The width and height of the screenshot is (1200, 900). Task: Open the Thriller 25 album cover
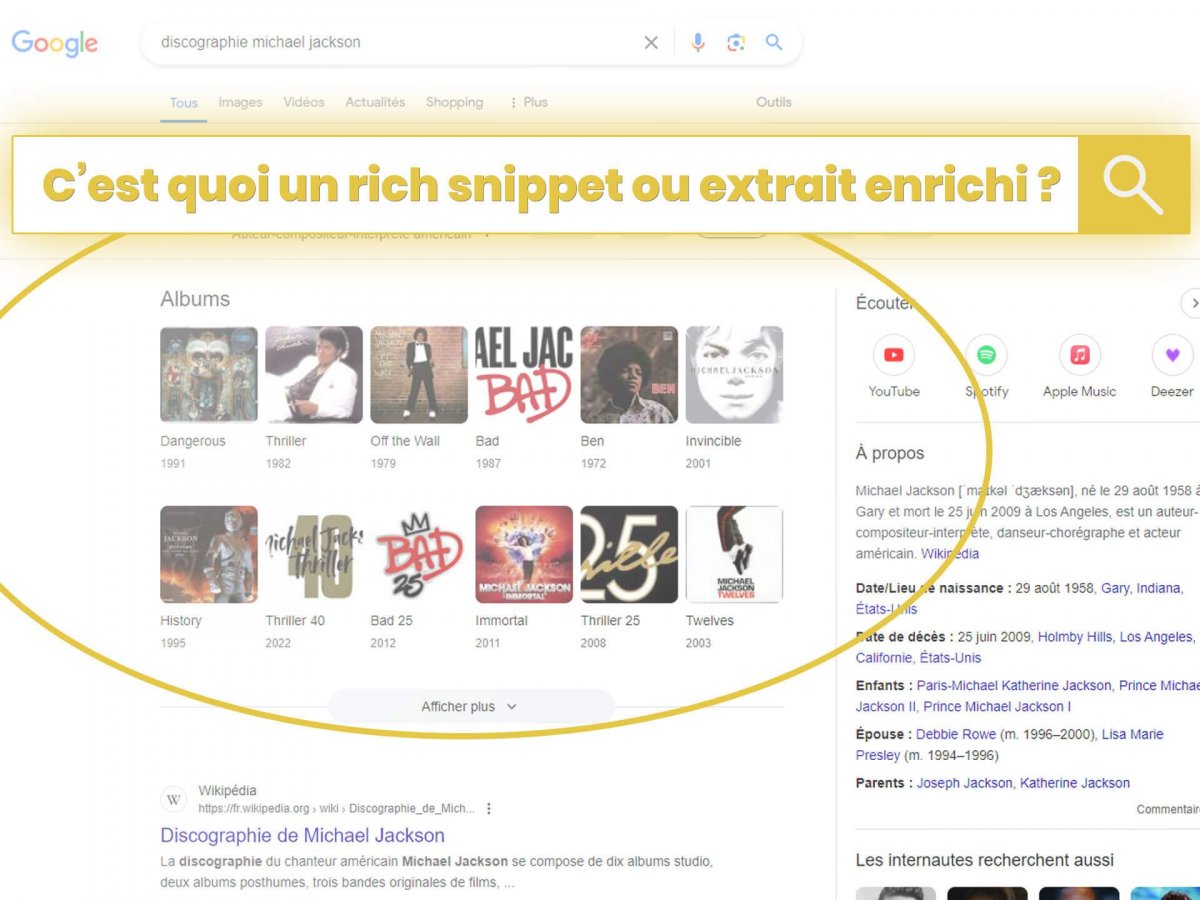coord(629,555)
